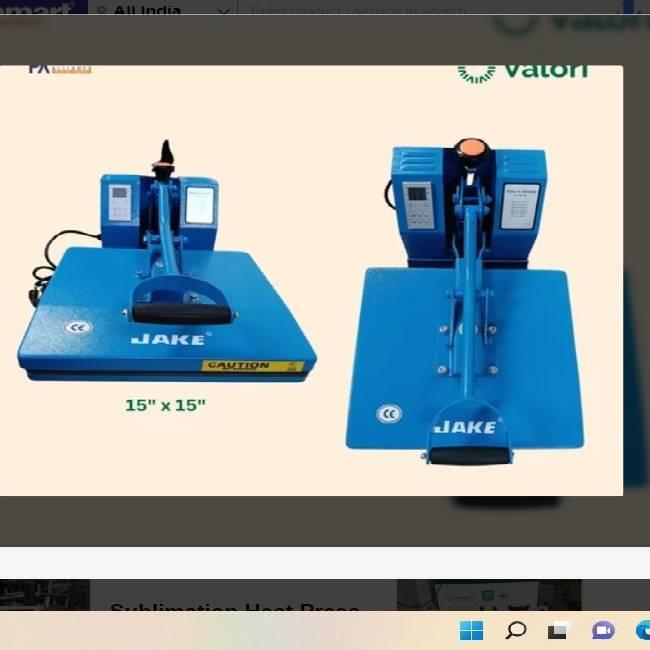Open Task View from the taskbar
Screen dimensions: 650x650
(558, 630)
